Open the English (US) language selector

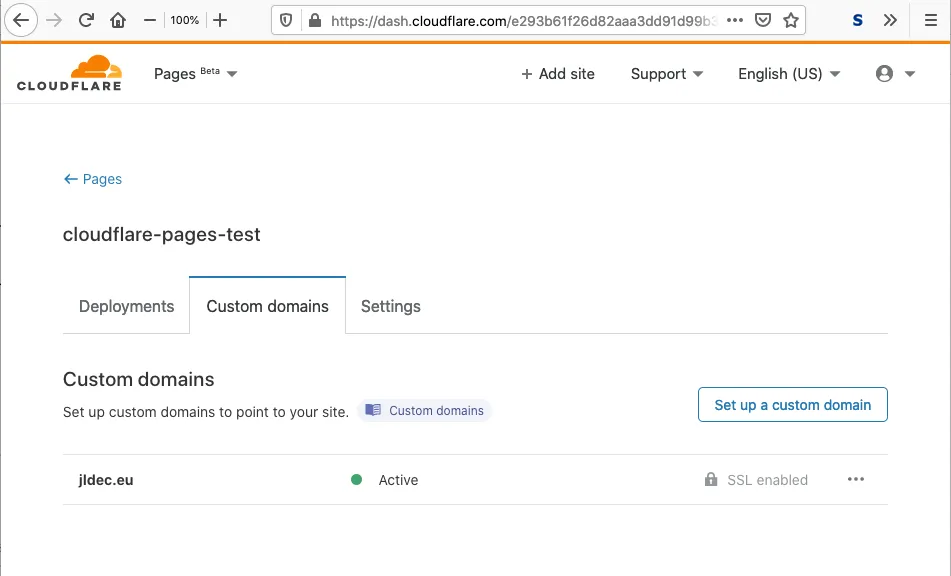[788, 73]
